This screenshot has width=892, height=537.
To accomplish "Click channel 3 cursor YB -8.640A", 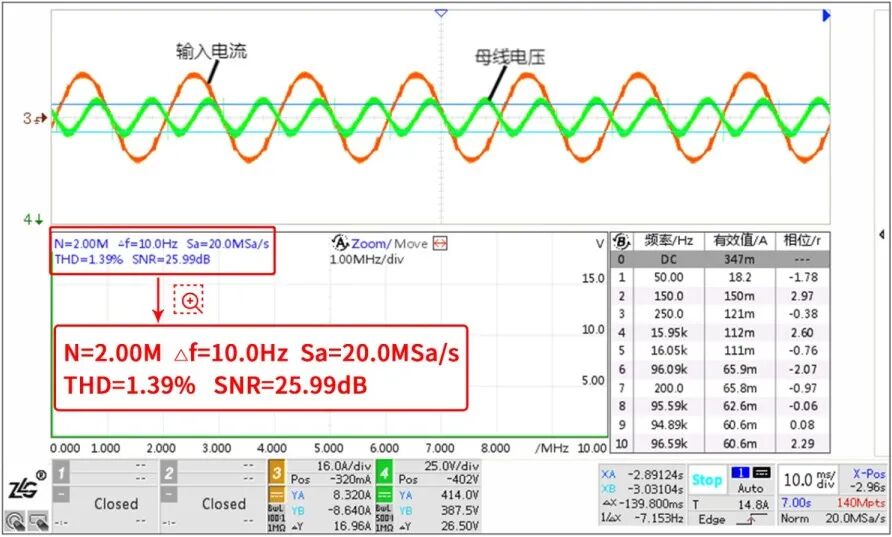I will pyautogui.click(x=331, y=510).
